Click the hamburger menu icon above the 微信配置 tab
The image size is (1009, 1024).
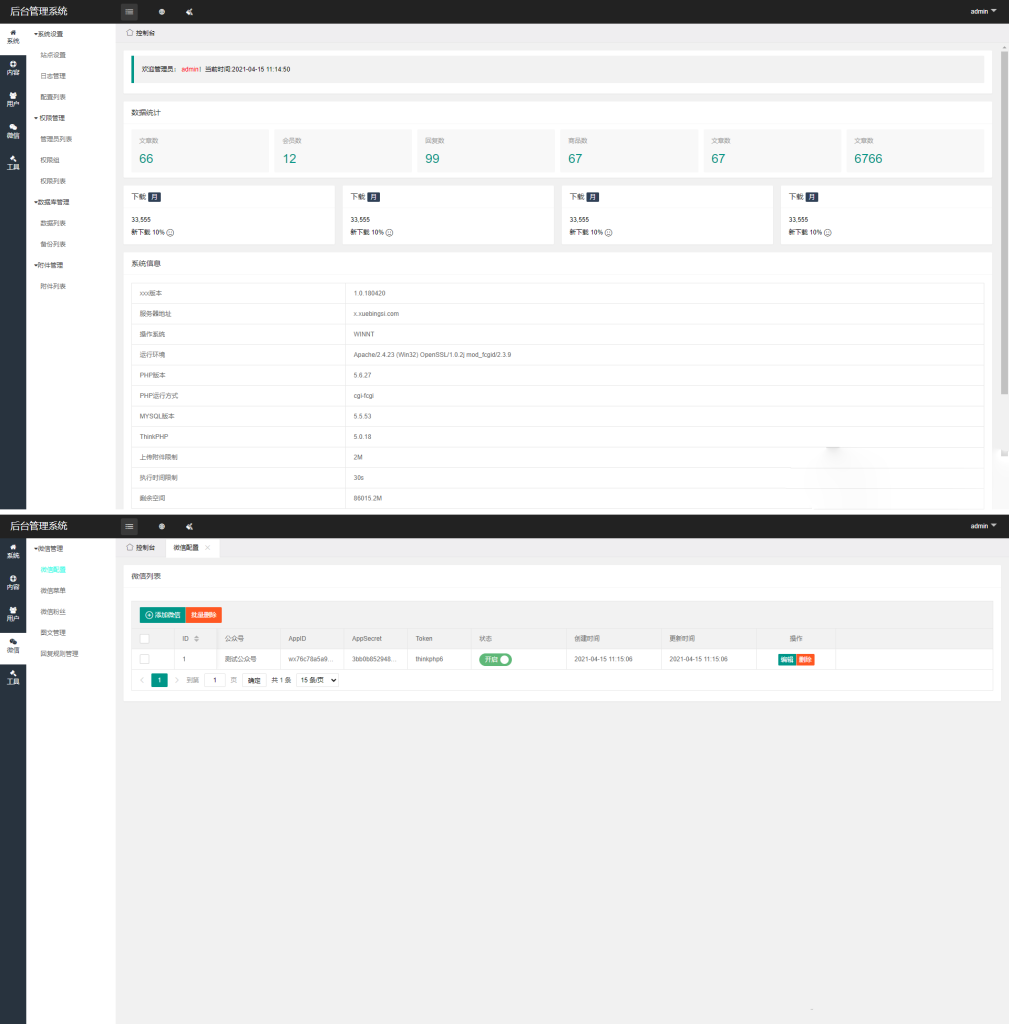pyautogui.click(x=130, y=526)
